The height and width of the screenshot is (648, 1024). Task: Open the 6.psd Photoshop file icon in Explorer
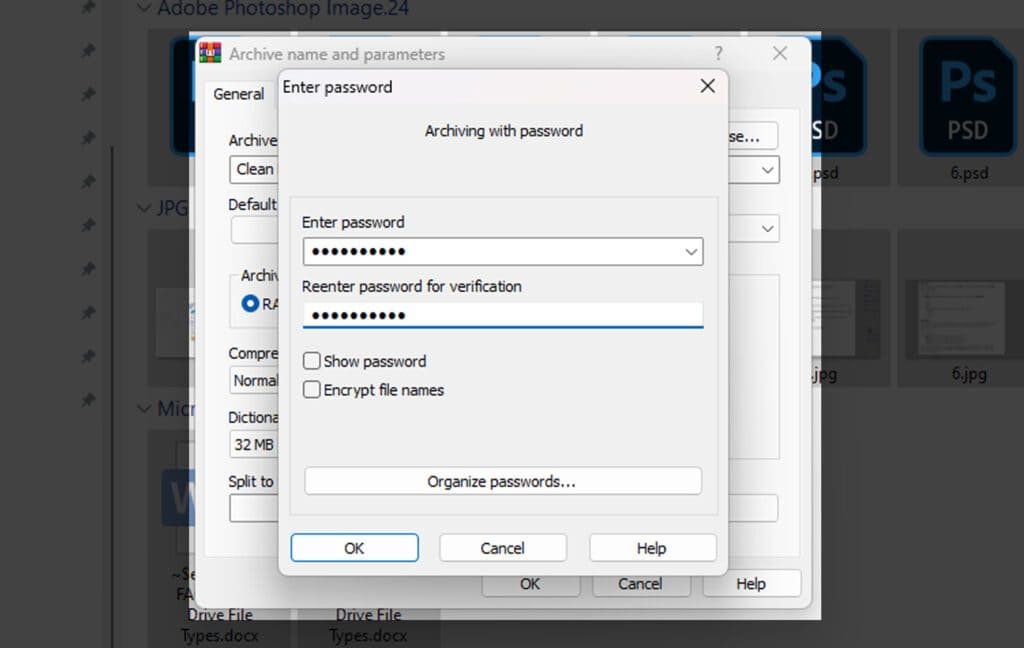click(968, 96)
